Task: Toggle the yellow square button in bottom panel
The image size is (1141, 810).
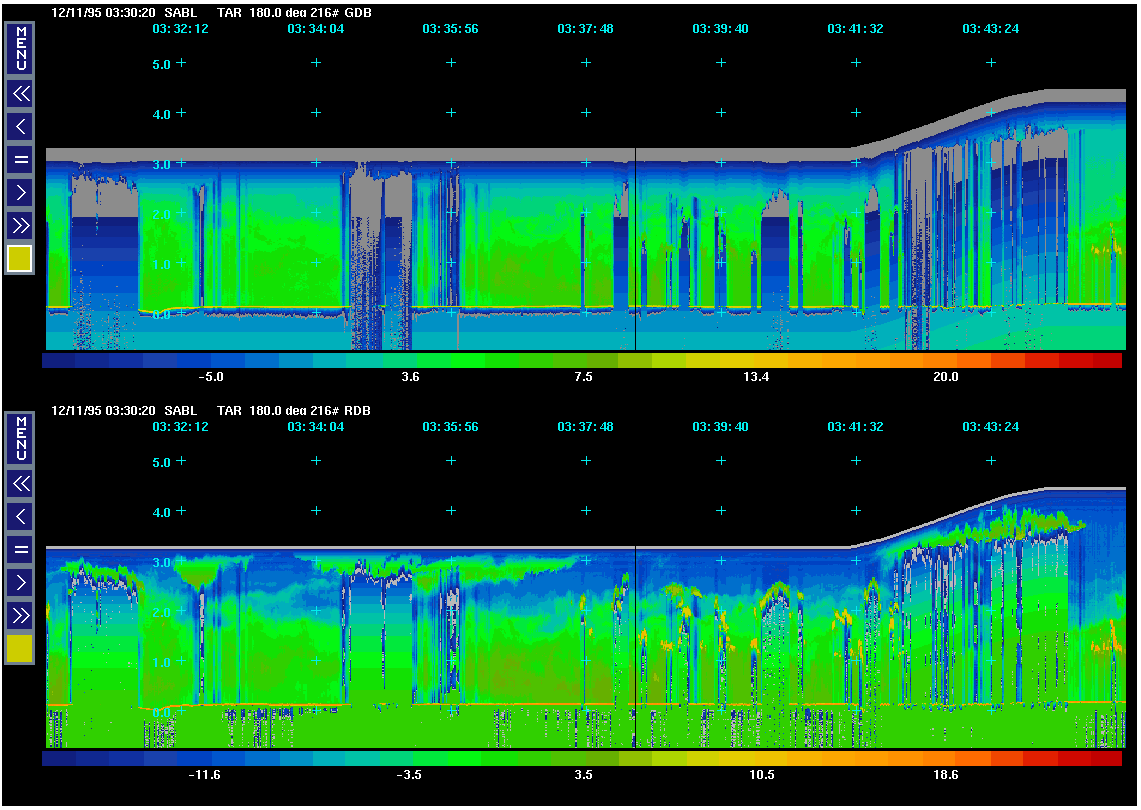Action: pyautogui.click(x=20, y=649)
